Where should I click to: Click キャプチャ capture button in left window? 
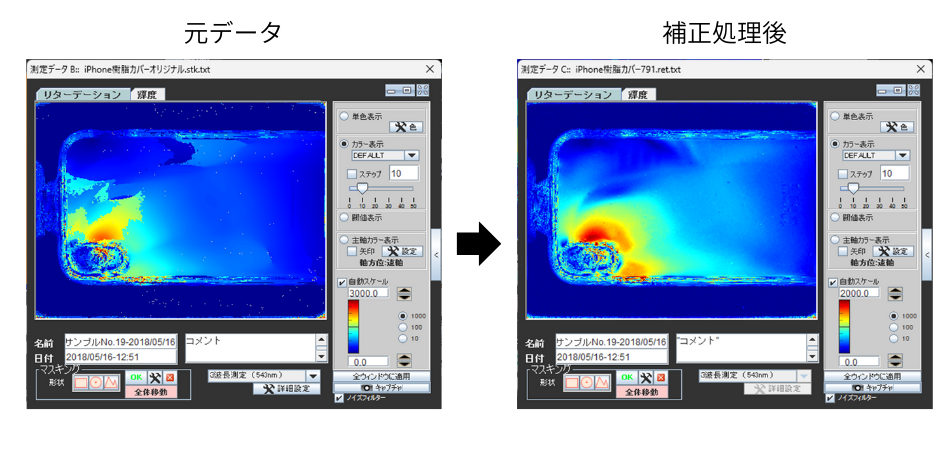382,388
